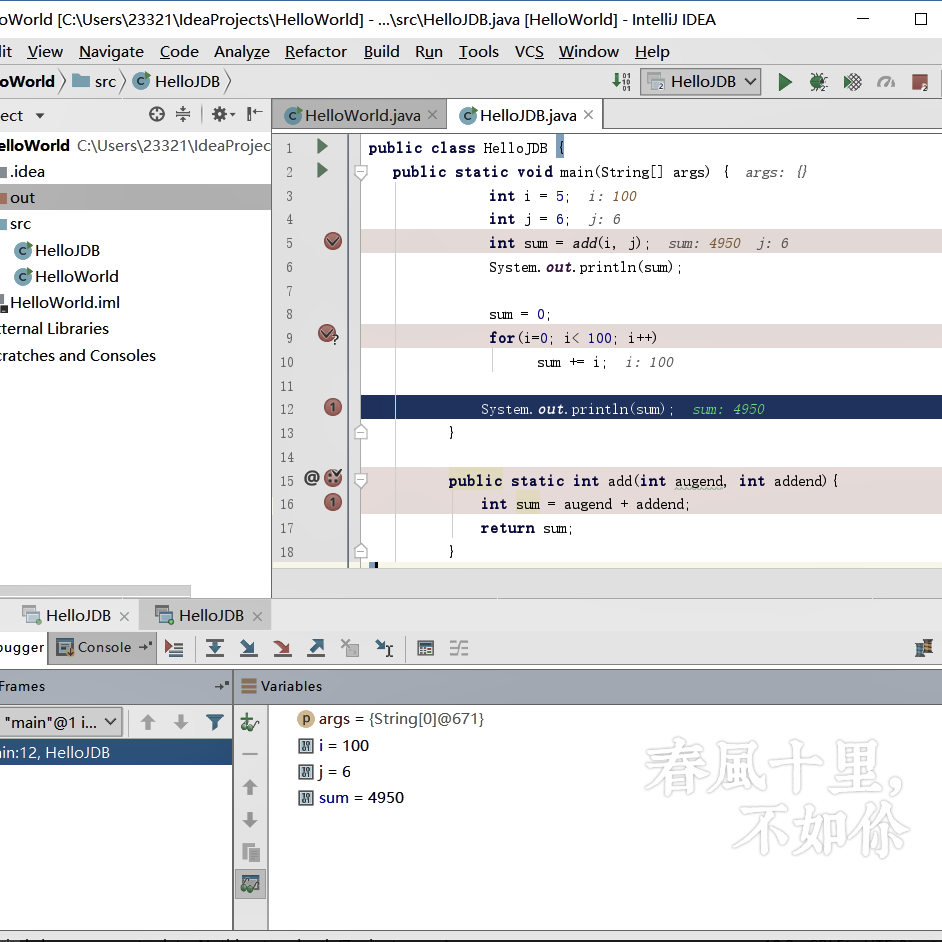Click Trace Current Stream Chain icon

coord(459,648)
